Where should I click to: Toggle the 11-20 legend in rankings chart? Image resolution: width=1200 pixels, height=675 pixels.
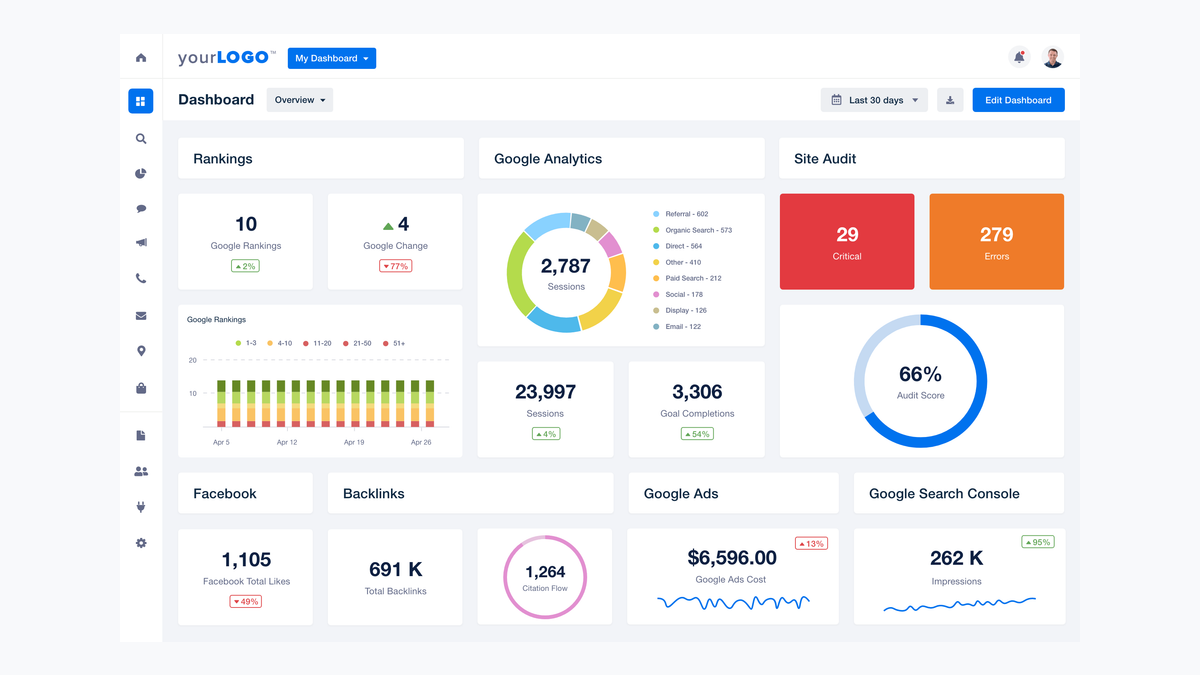pyautogui.click(x=318, y=343)
